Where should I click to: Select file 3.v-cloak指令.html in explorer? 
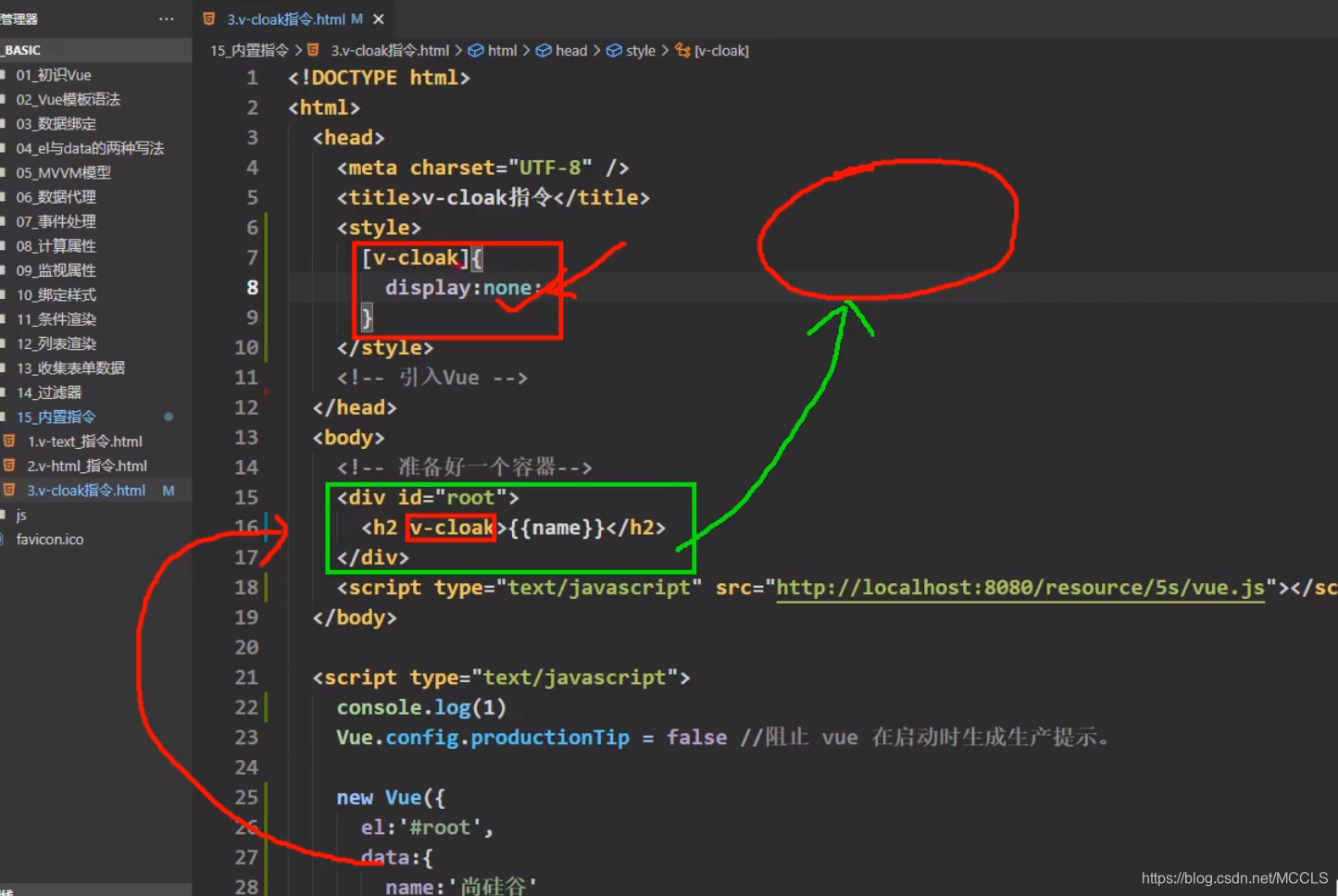[x=86, y=491]
